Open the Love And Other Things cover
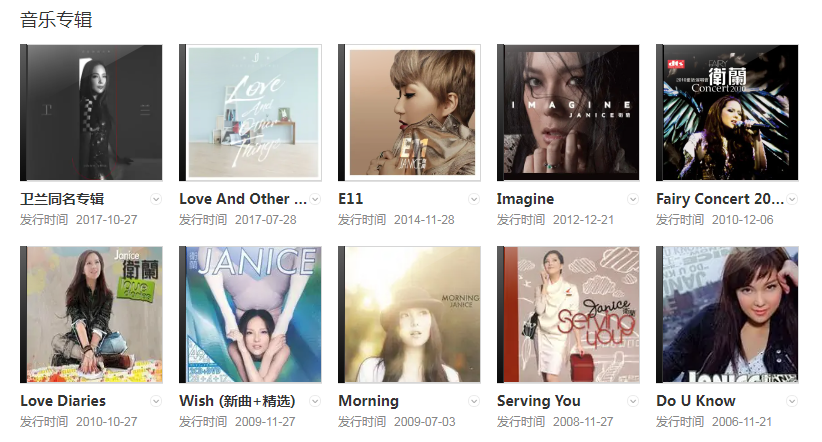822x442 pixels. point(250,113)
